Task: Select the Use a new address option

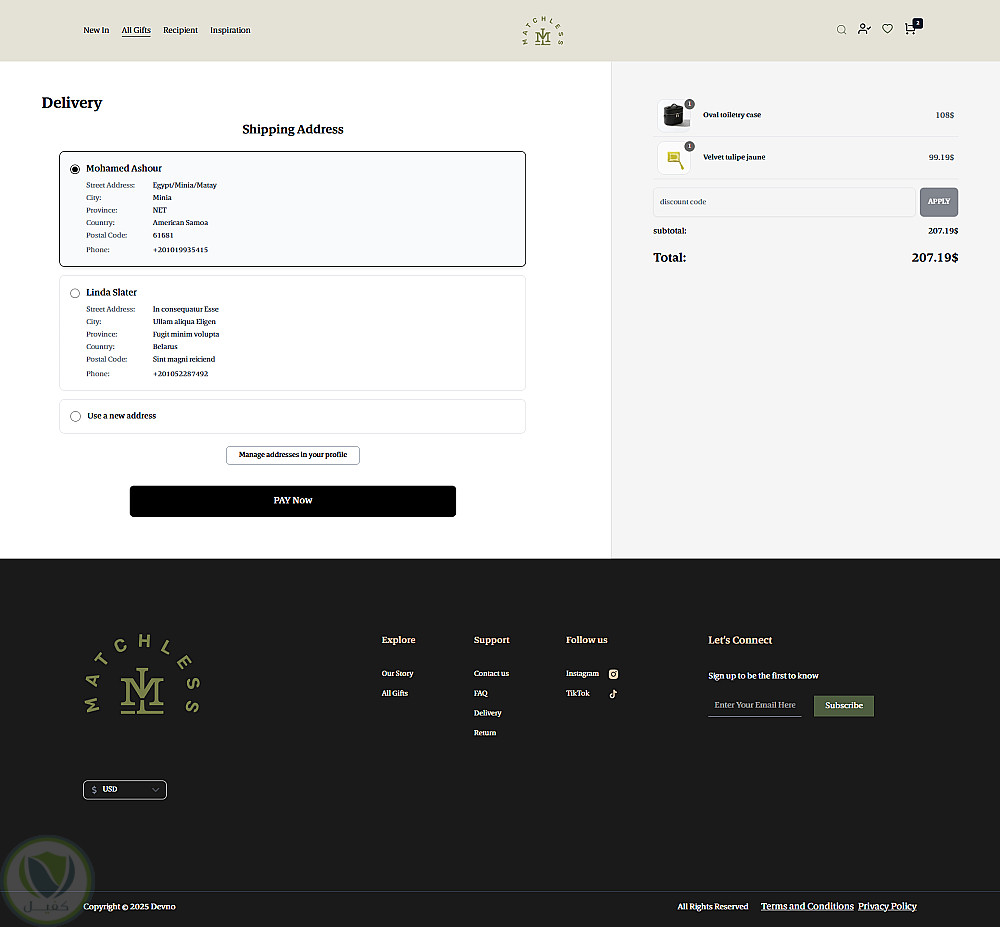Action: pyautogui.click(x=75, y=416)
